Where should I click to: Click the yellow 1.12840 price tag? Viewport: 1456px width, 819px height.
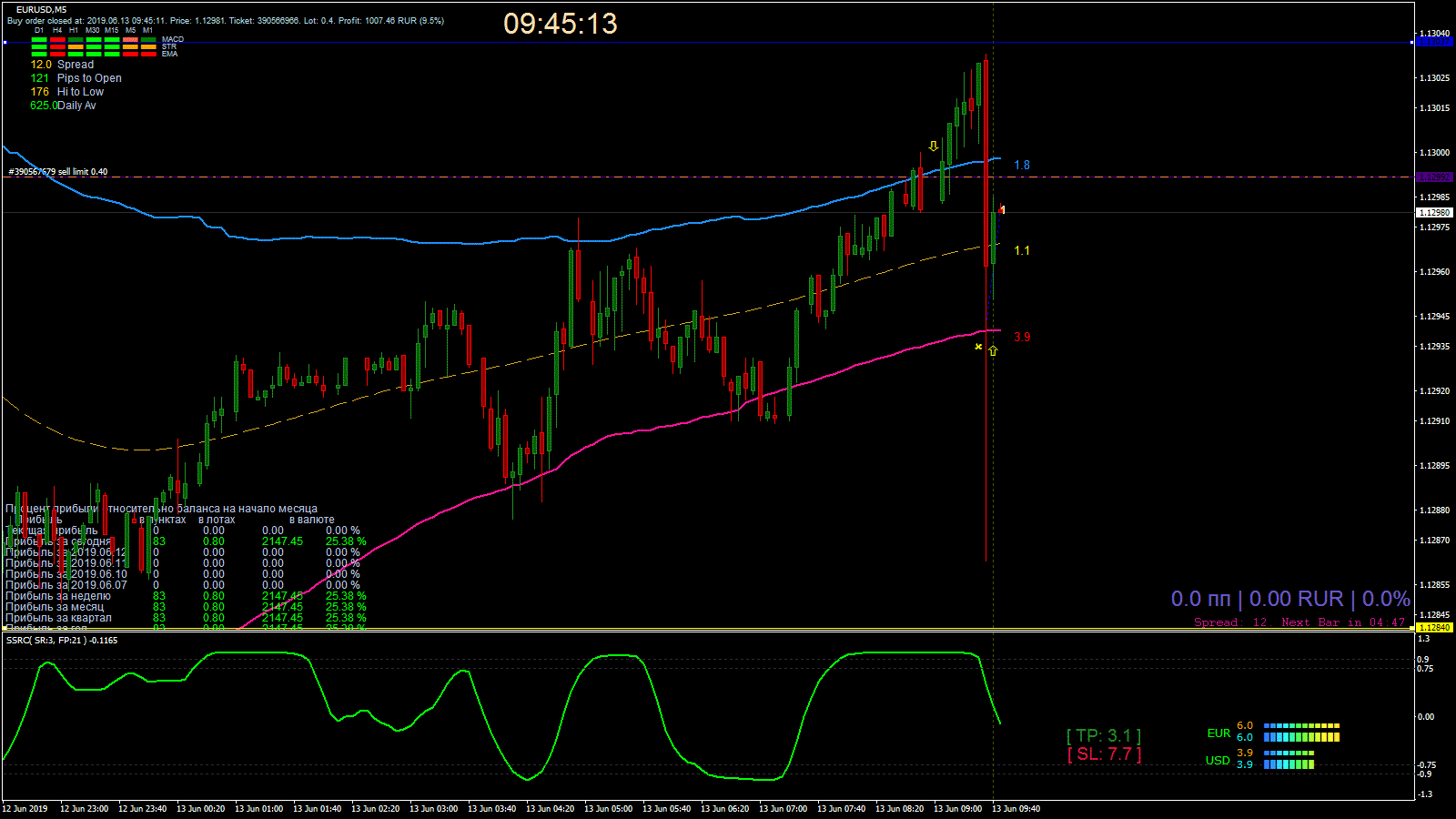coord(1434,628)
